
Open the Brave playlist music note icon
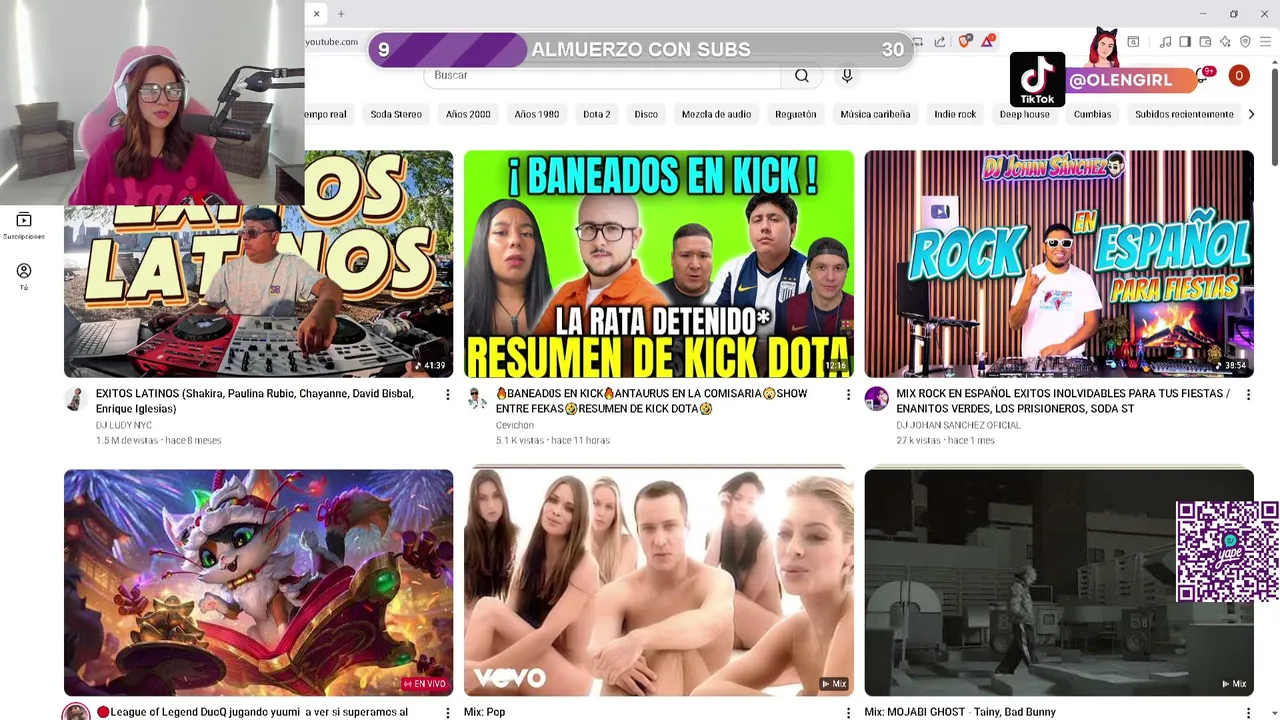[x=1165, y=41]
